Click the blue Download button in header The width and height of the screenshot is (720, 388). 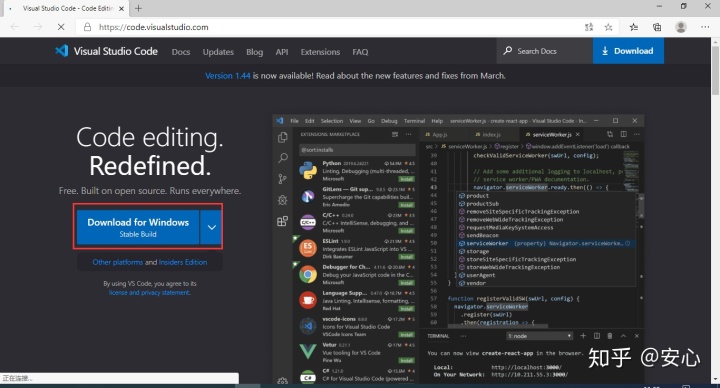click(x=628, y=51)
